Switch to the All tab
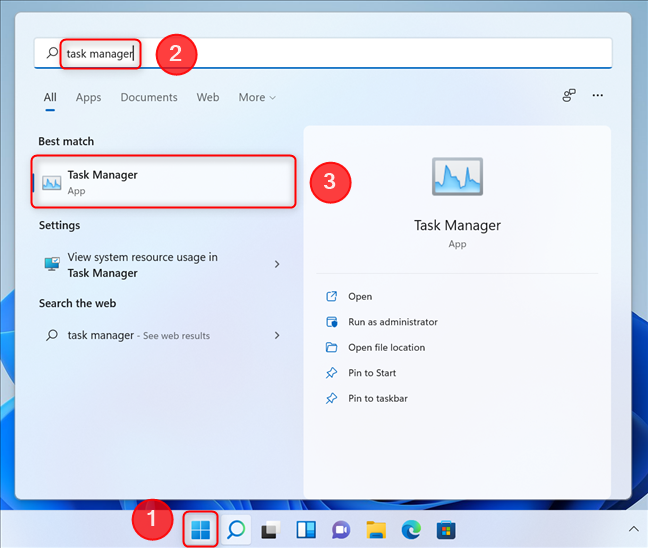 [50, 98]
